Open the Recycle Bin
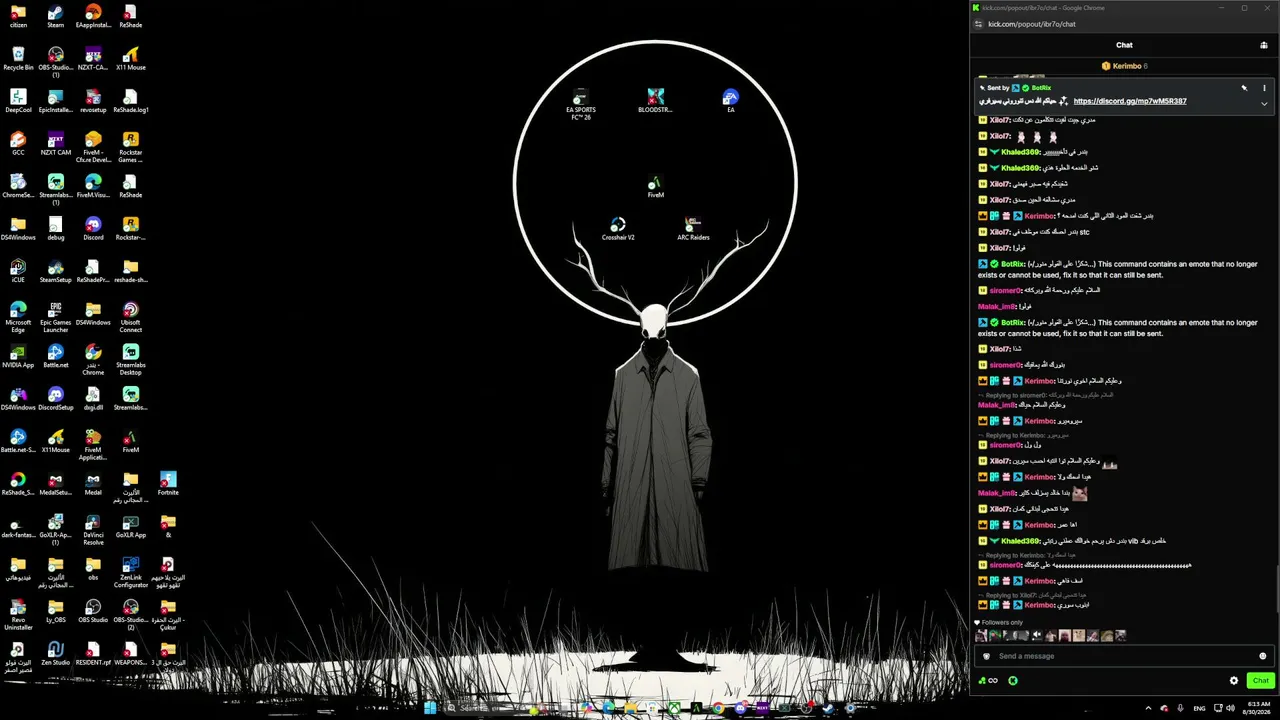This screenshot has width=1280, height=720. 18,59
